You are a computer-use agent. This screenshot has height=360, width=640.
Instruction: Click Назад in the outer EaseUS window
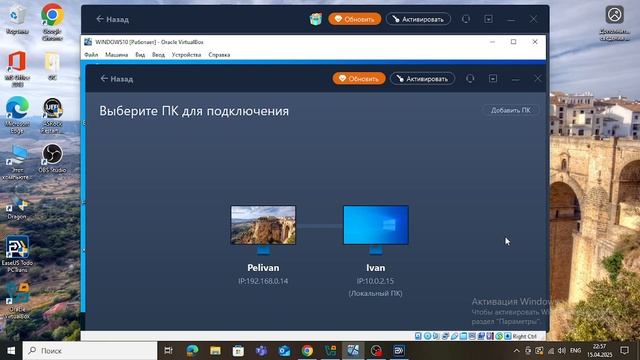click(x=113, y=19)
